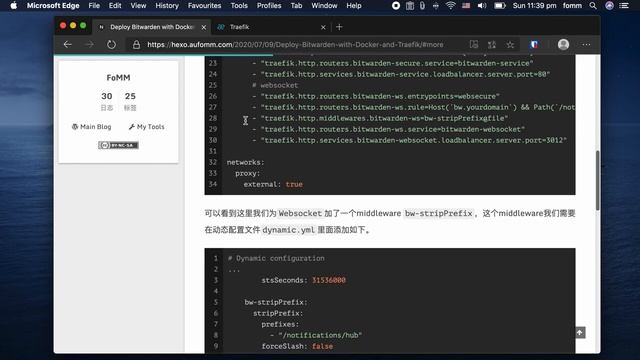This screenshot has width=640, height=360.
Task: Open the View menu
Action: click(138, 6)
